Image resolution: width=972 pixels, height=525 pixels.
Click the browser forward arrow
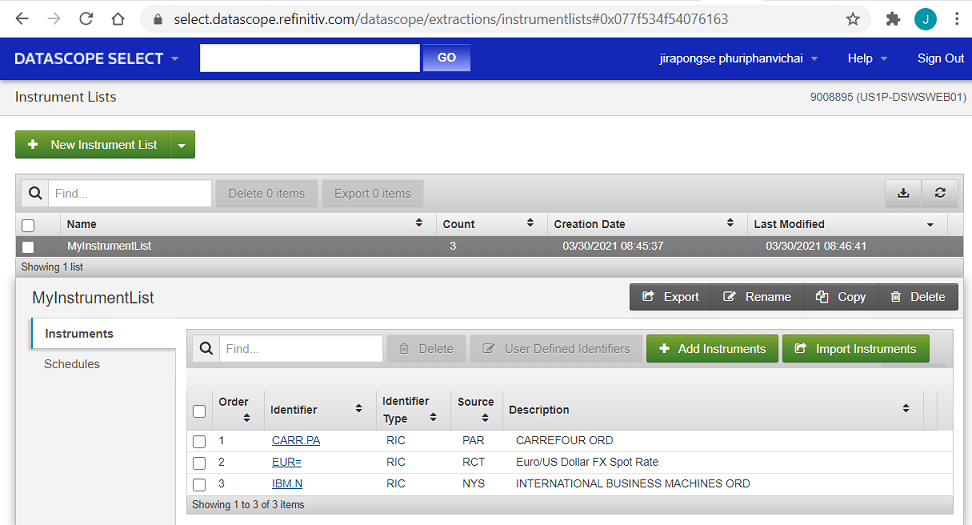pos(54,19)
